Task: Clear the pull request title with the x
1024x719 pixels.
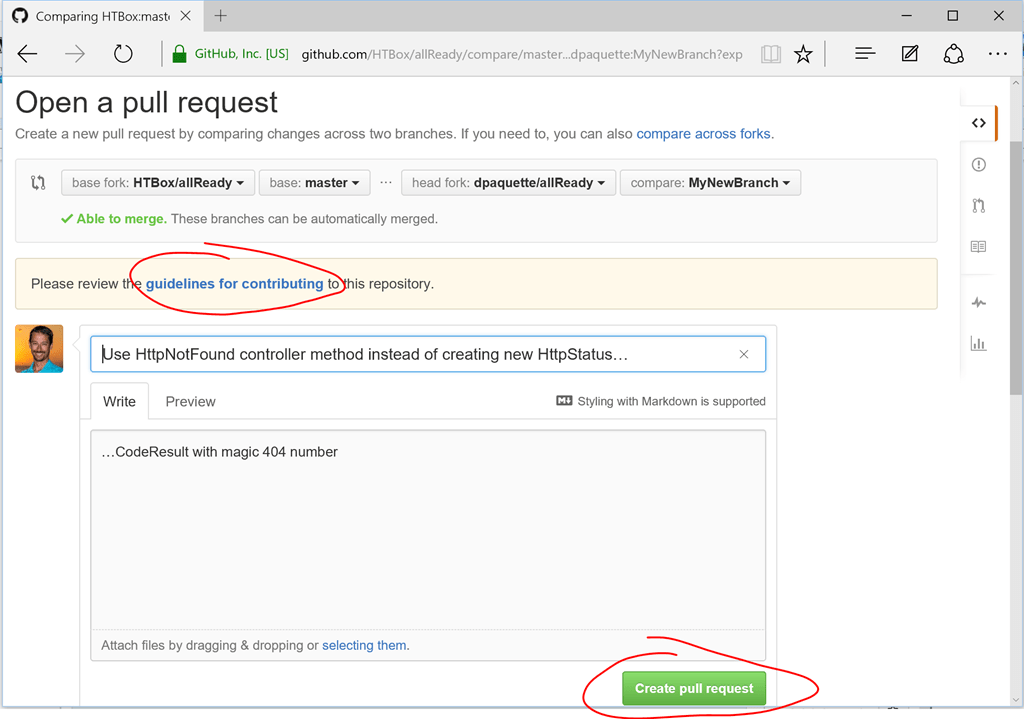Action: (x=744, y=353)
